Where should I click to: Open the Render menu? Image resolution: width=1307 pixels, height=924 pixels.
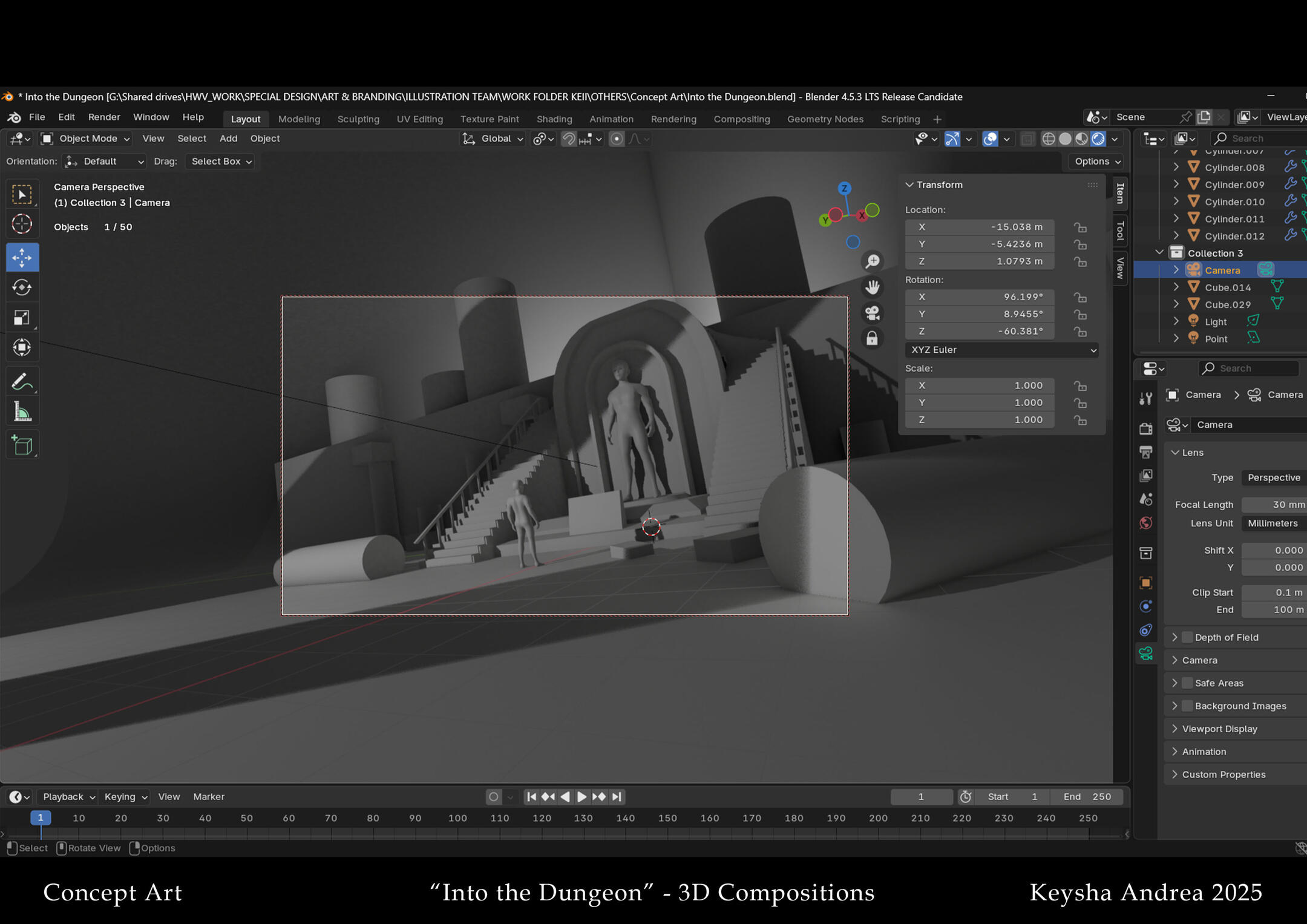point(104,117)
